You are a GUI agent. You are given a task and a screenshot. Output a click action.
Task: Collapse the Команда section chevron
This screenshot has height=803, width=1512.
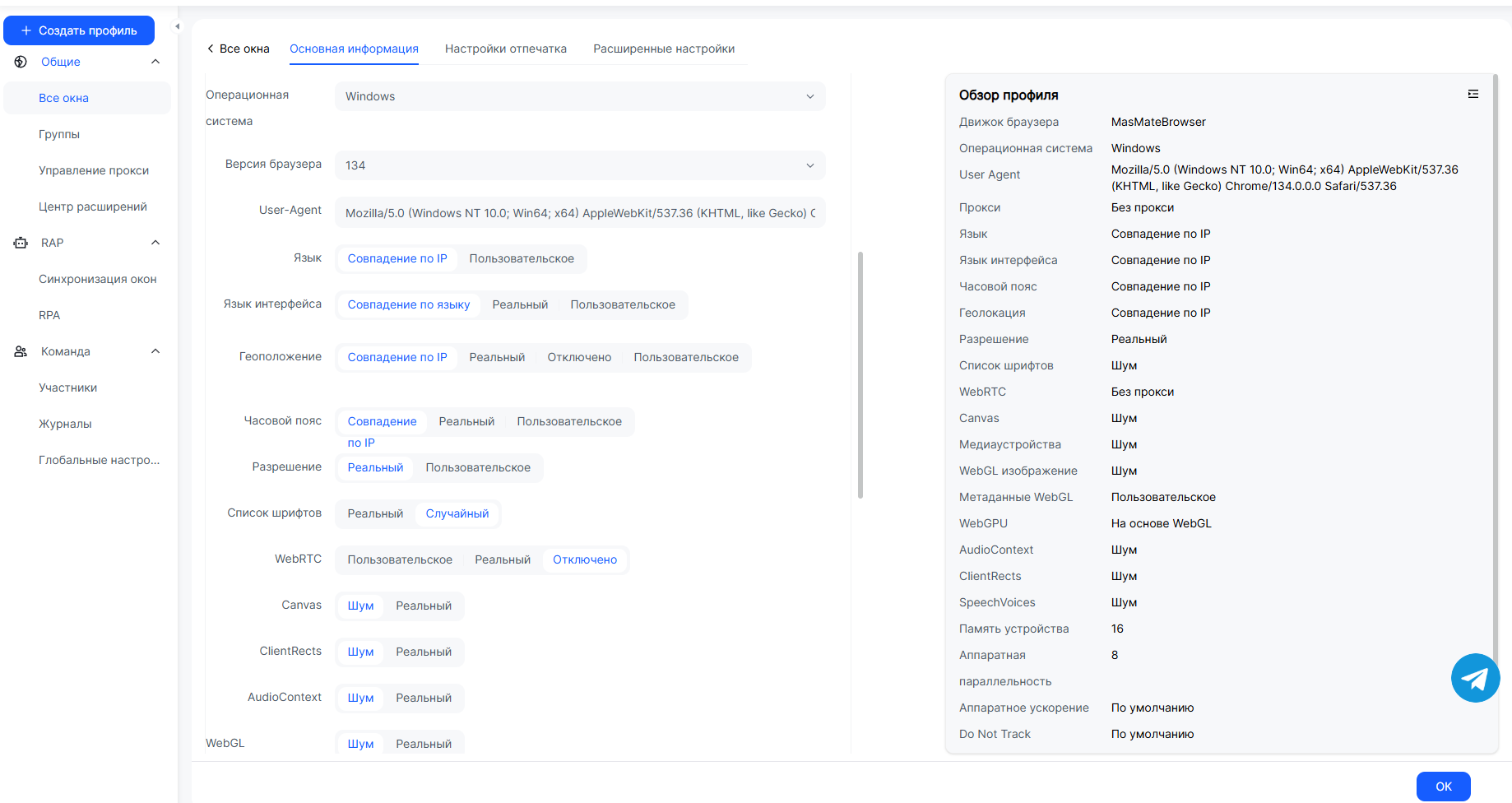155,351
